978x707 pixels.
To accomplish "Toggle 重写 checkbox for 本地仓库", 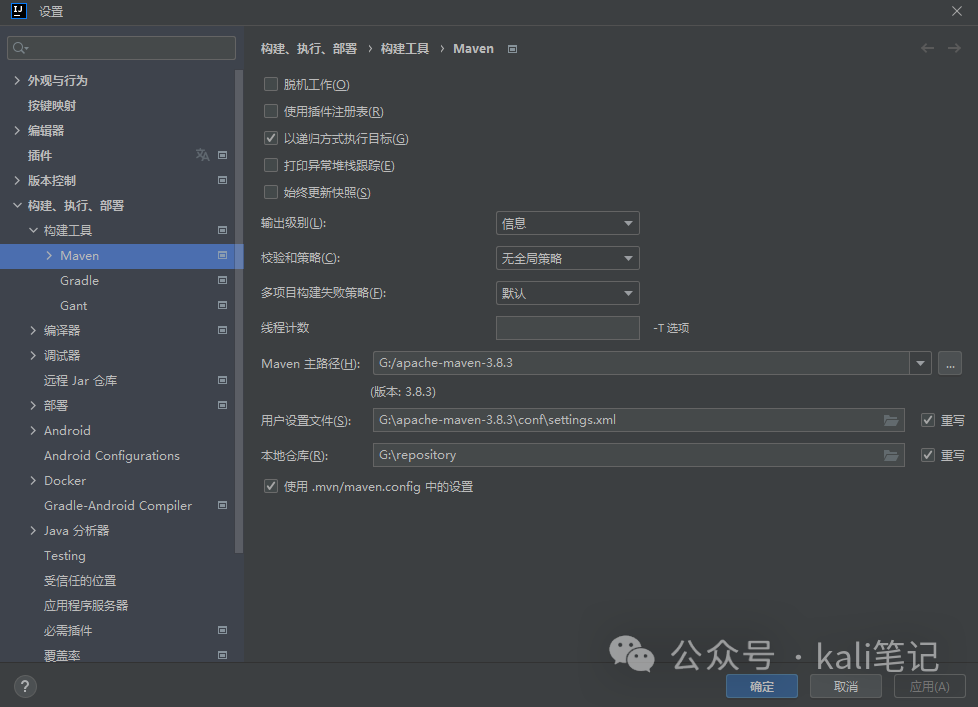I will (928, 455).
